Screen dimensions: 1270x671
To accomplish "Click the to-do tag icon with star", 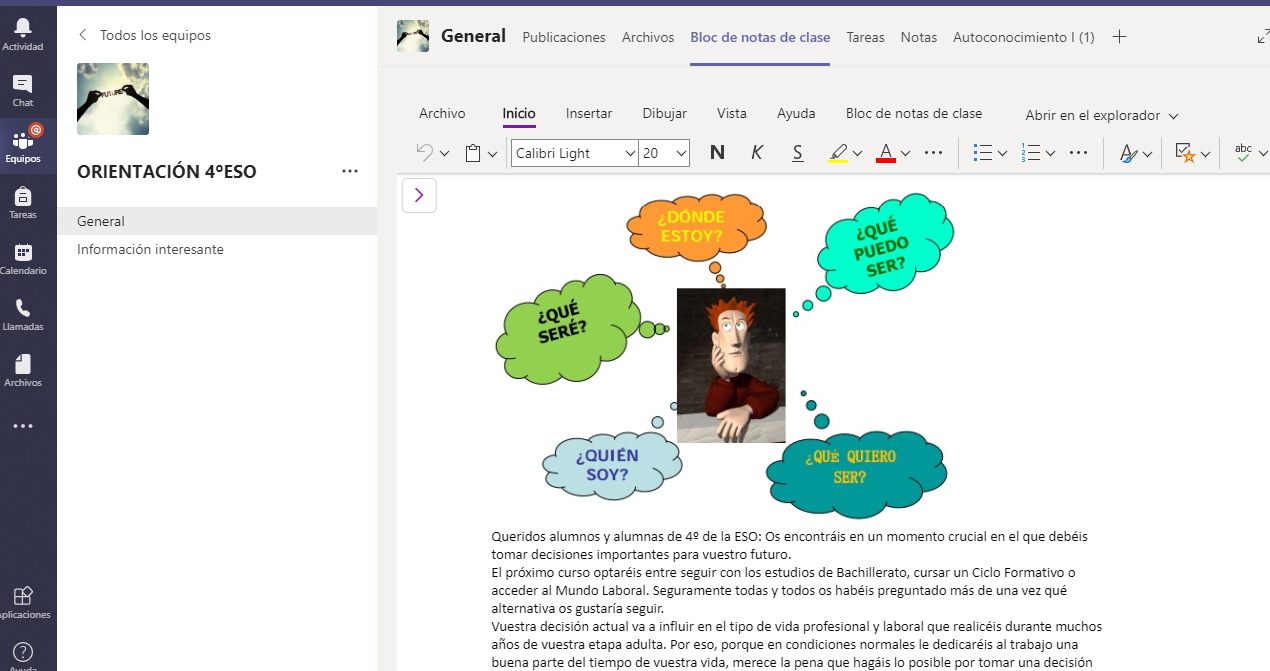I will coord(1185,153).
